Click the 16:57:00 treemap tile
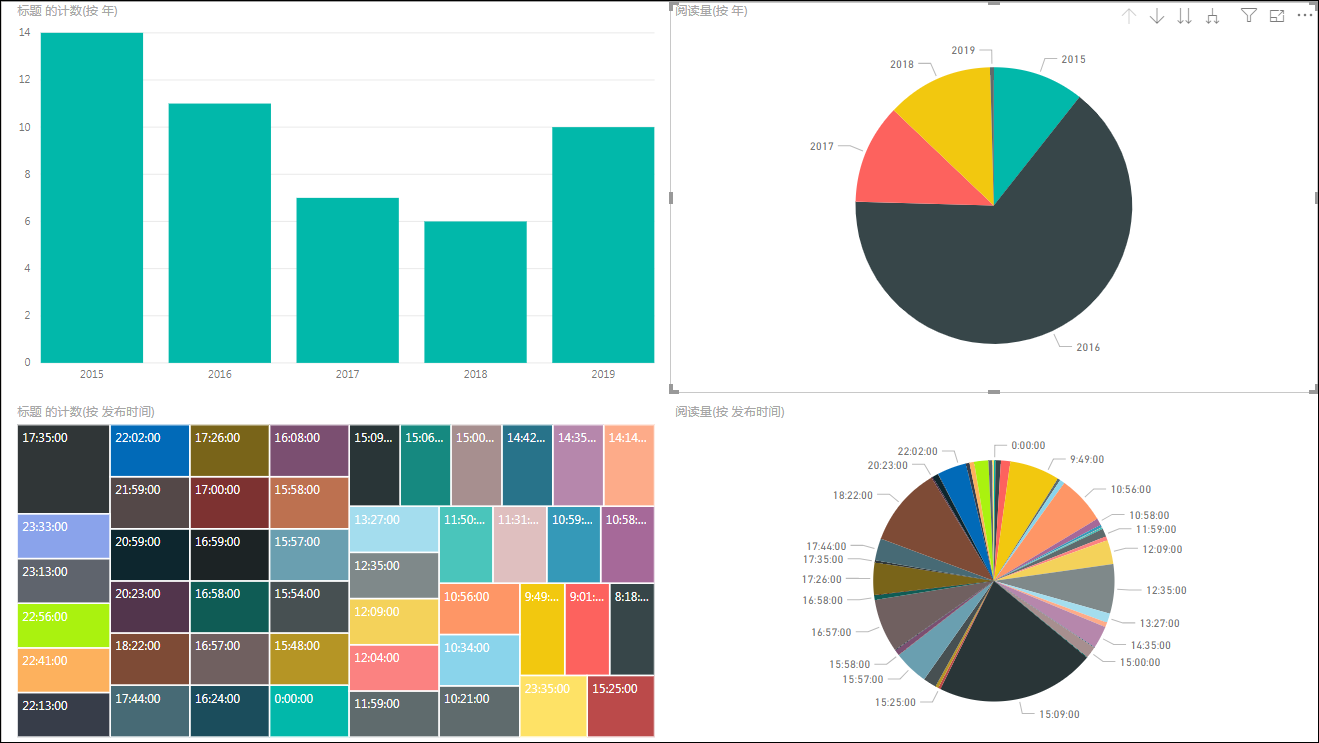This screenshot has height=743, width=1319. click(x=230, y=658)
